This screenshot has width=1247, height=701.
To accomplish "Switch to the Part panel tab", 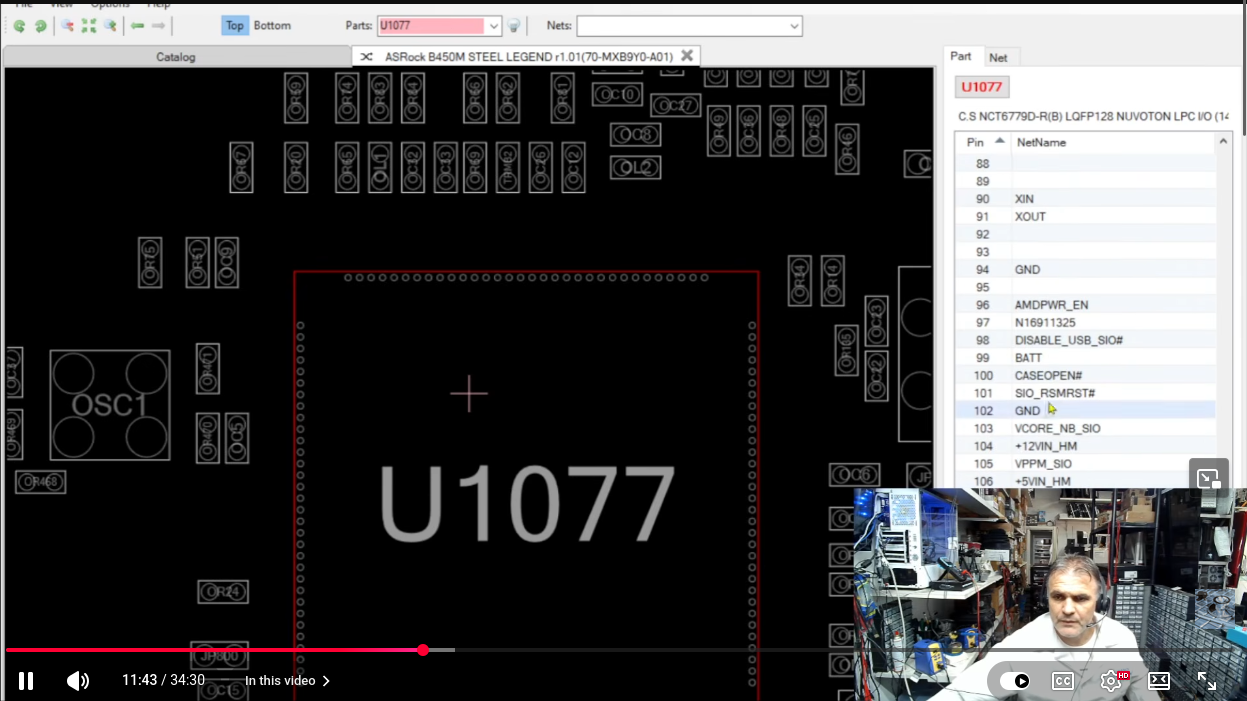I will 961,57.
